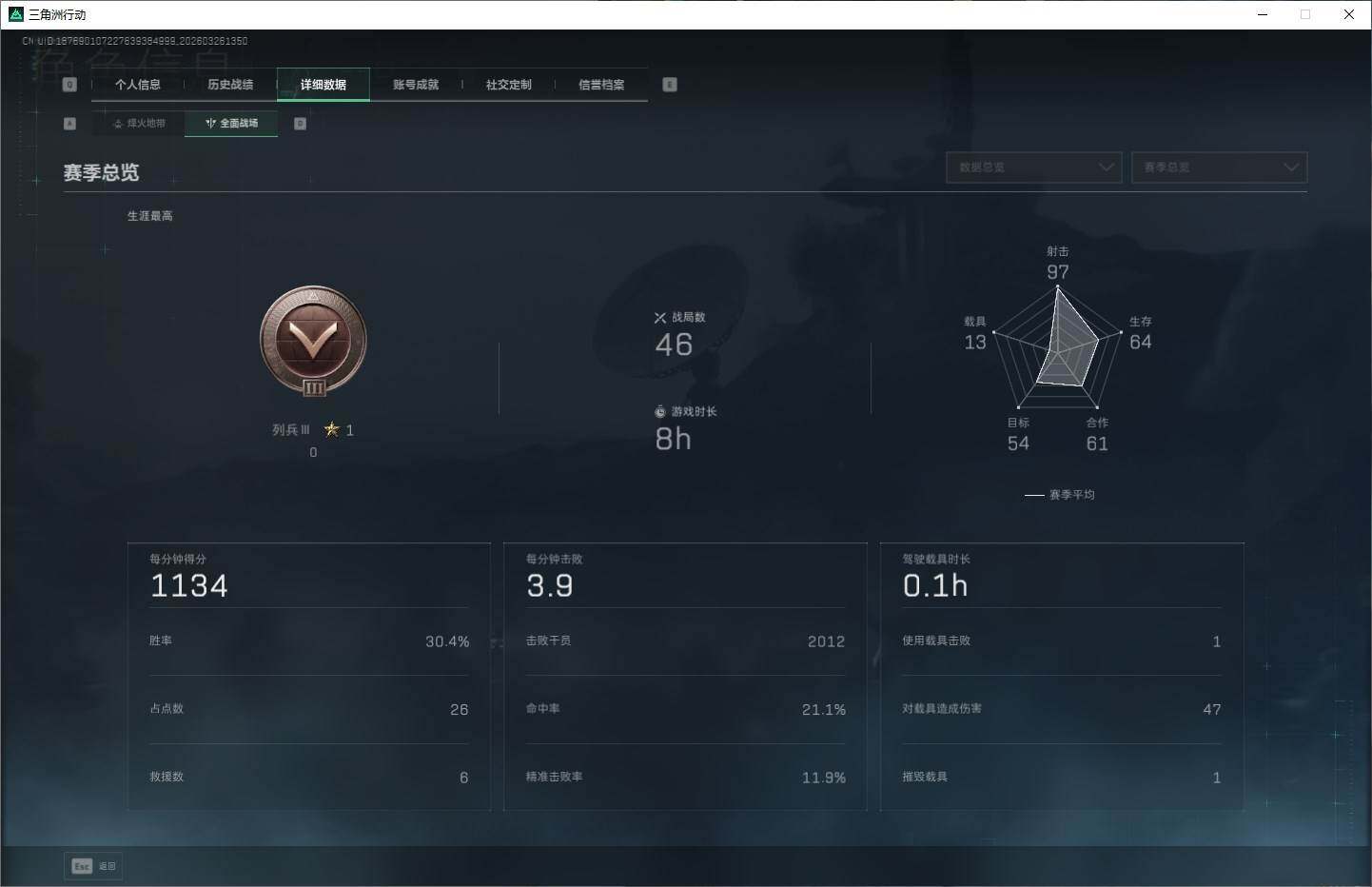Select the 详细数据 tab
Image resolution: width=1372 pixels, height=887 pixels.
(x=323, y=85)
